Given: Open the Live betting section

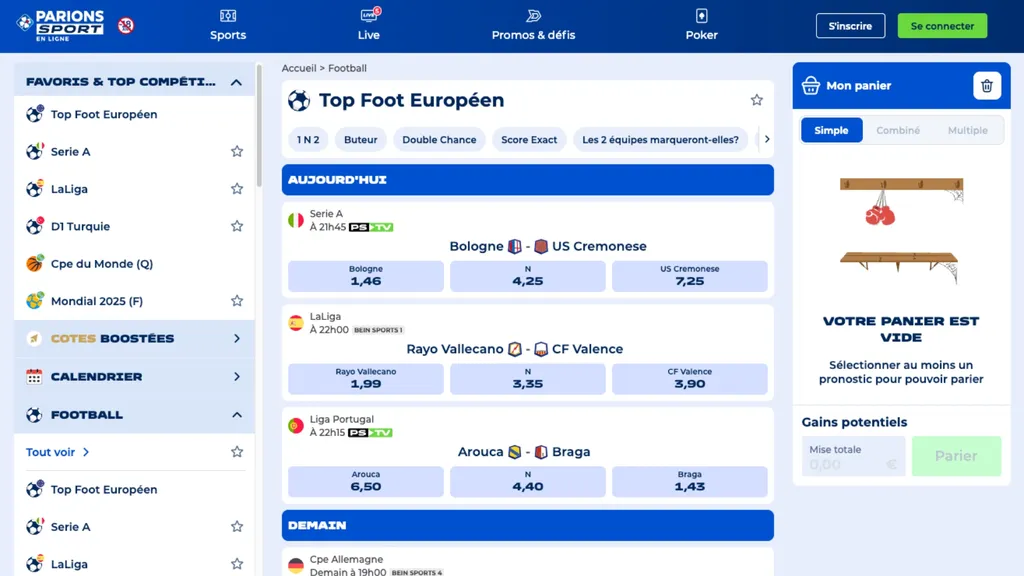Looking at the screenshot, I should click(368, 27).
